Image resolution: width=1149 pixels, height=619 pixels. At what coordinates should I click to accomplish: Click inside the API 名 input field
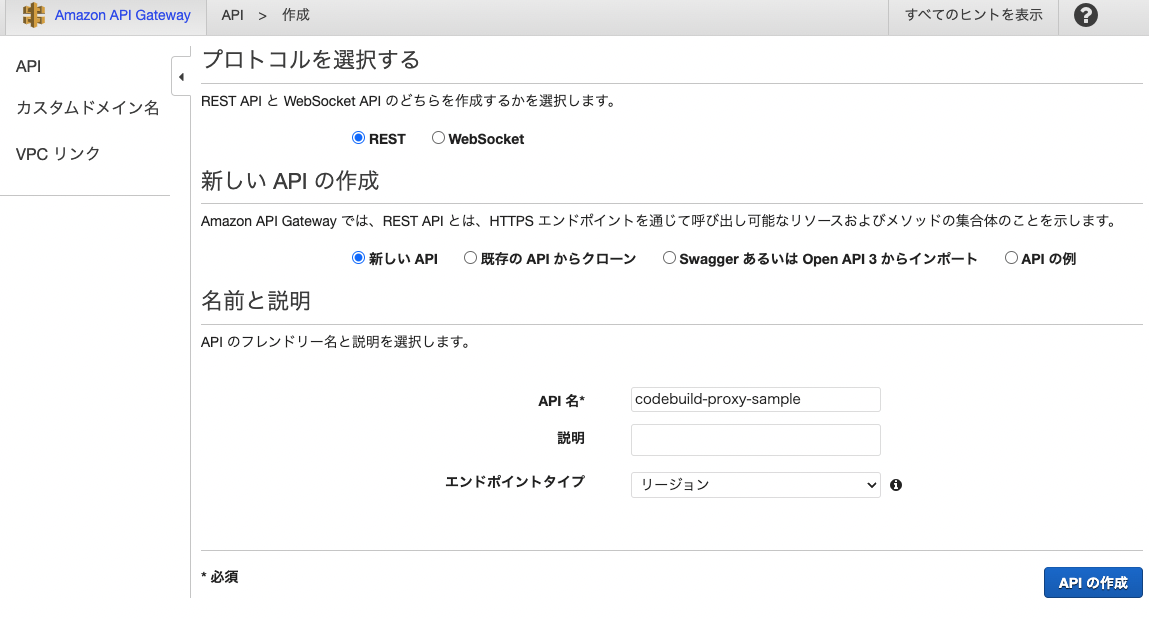(x=755, y=399)
